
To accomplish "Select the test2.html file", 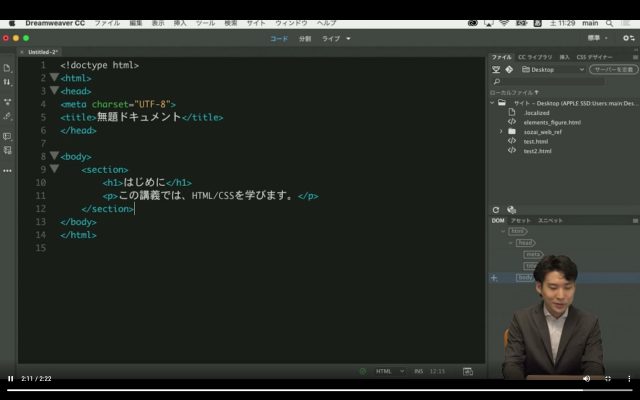I will coord(538,151).
